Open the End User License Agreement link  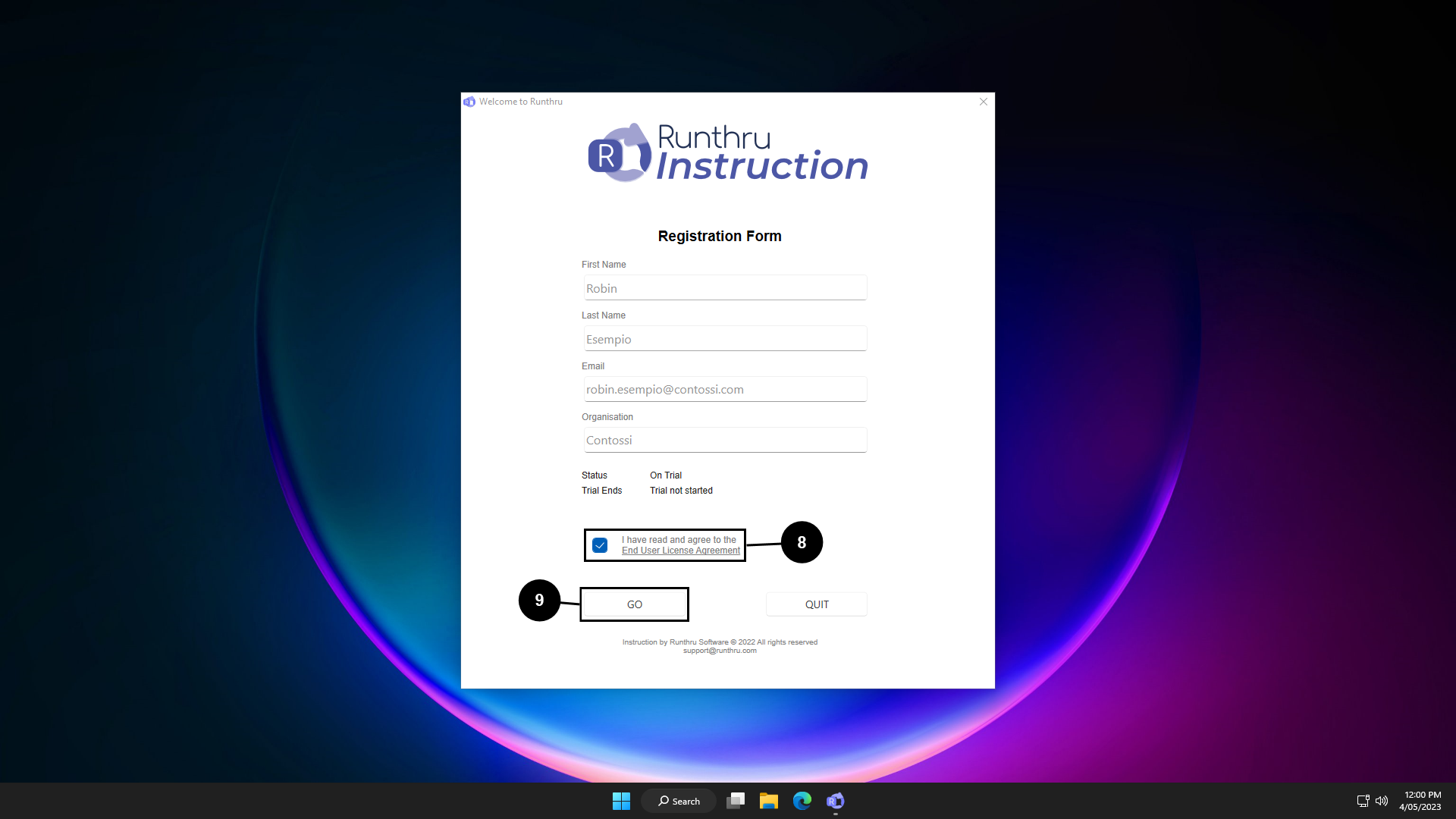pos(680,551)
